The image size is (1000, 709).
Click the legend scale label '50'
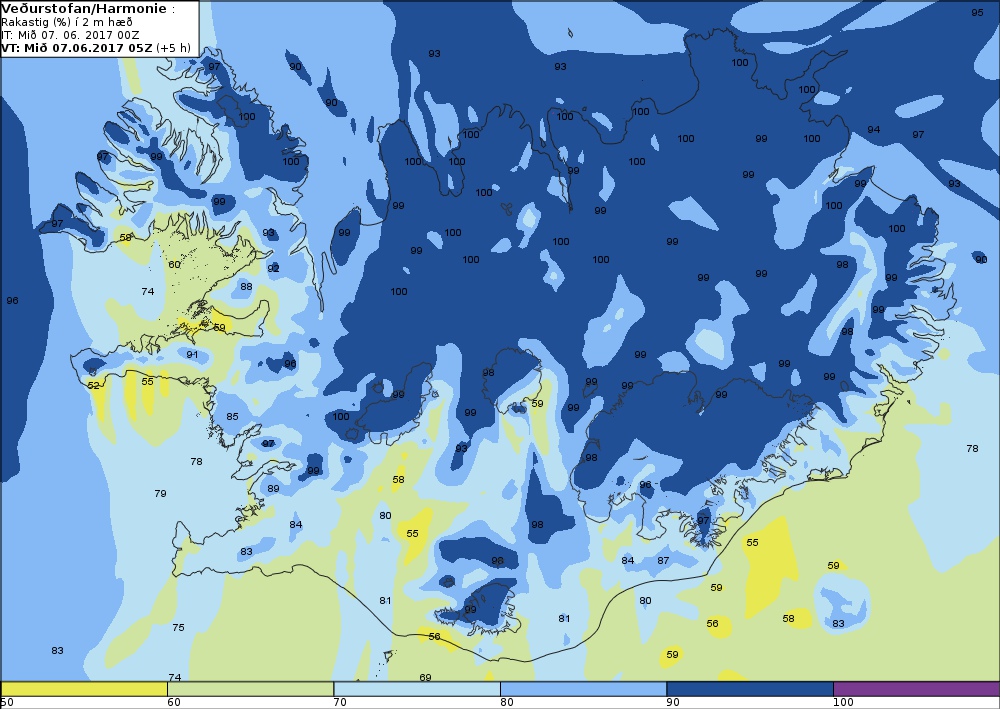tap(7, 703)
